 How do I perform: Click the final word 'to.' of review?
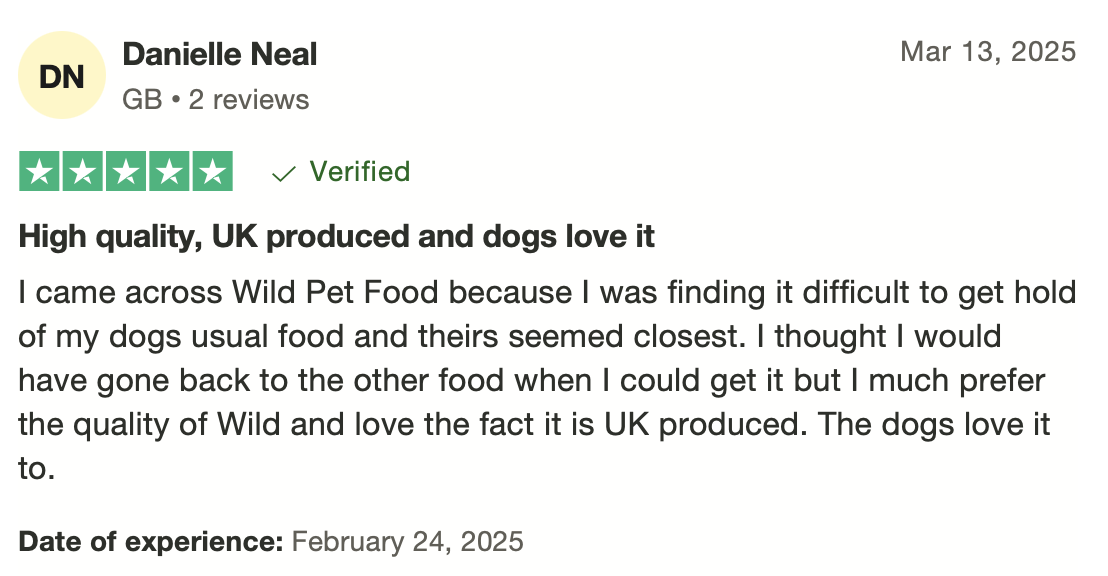tap(37, 469)
